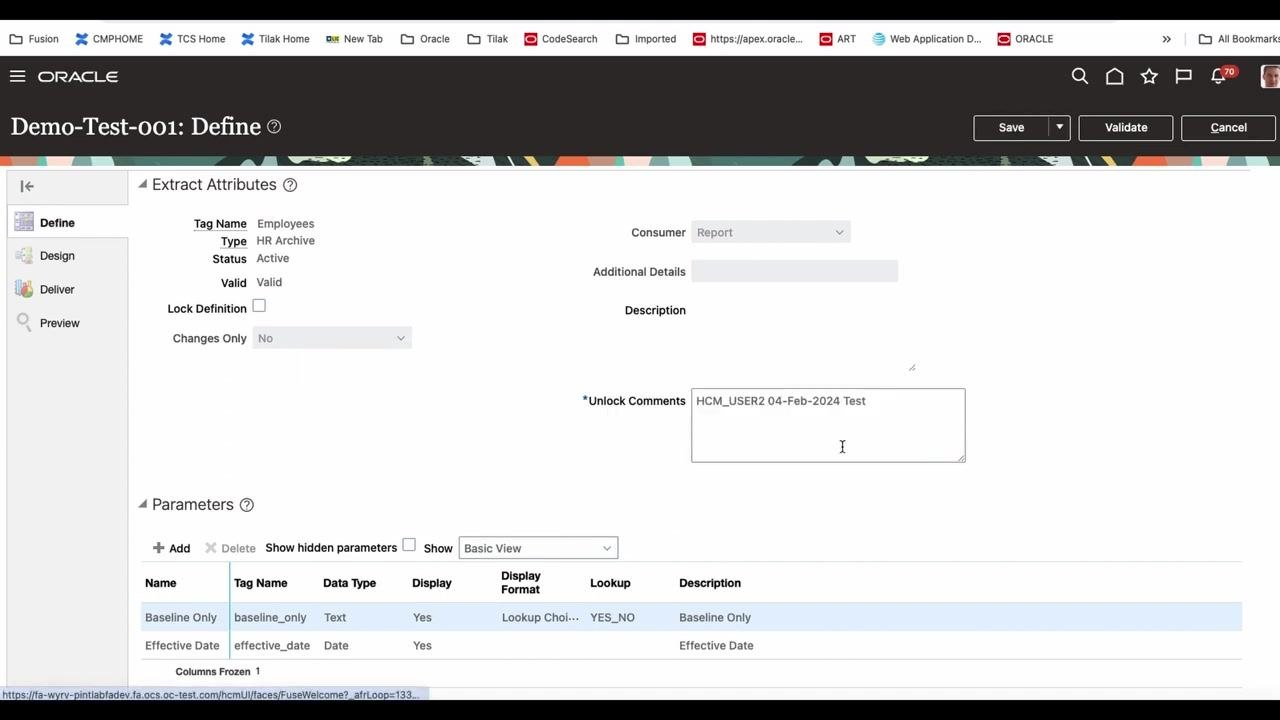Collapse the Extract Attributes section
Screen dimensions: 1280x720
click(143, 184)
